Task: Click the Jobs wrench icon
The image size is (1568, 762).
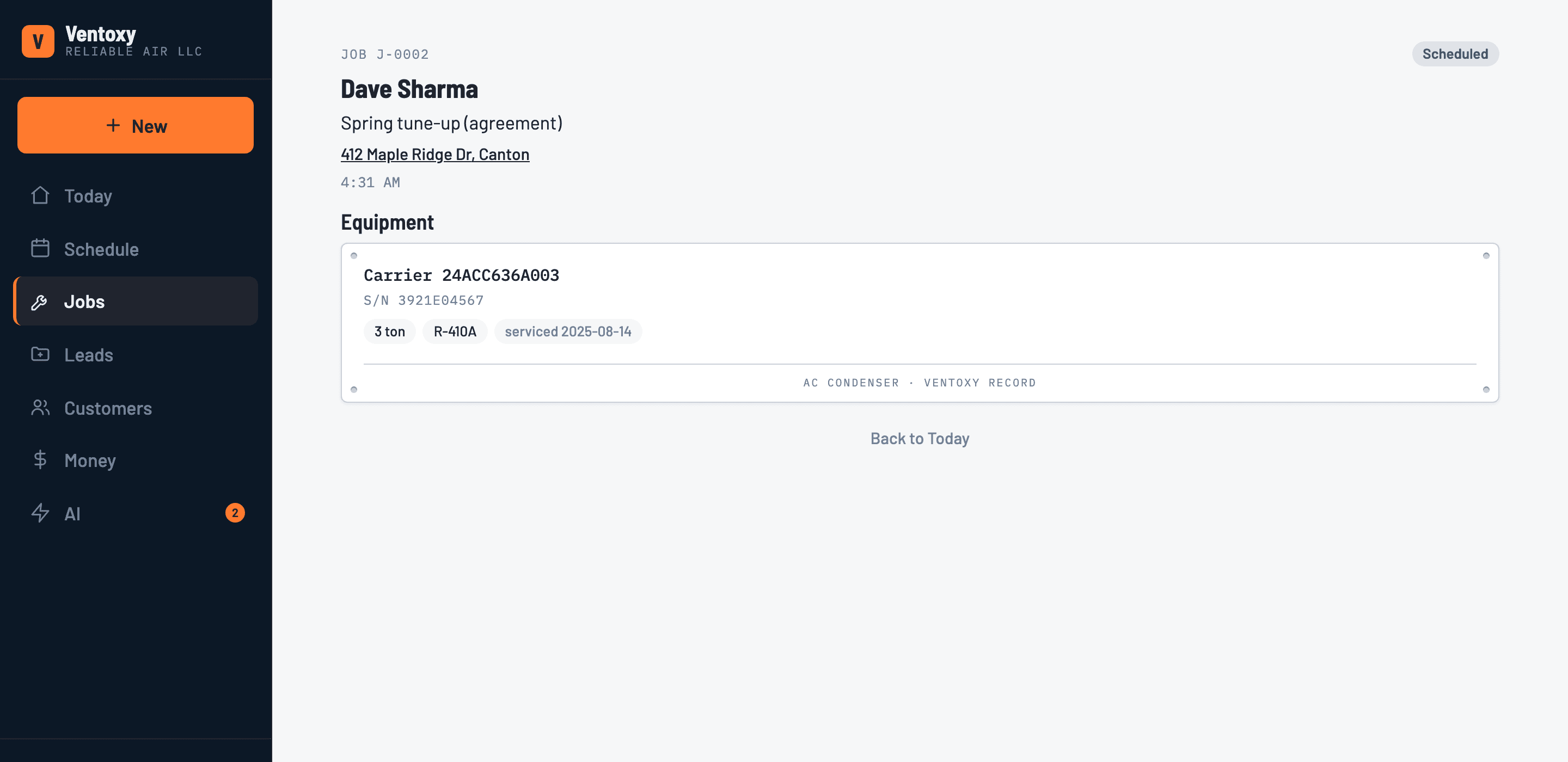Action: pos(40,302)
